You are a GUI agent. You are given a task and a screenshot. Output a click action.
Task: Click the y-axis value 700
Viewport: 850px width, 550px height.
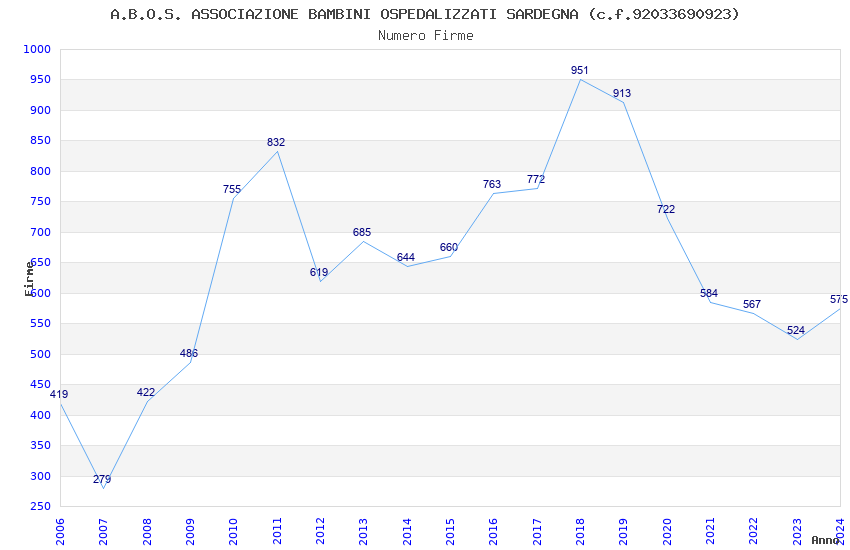[41, 232]
